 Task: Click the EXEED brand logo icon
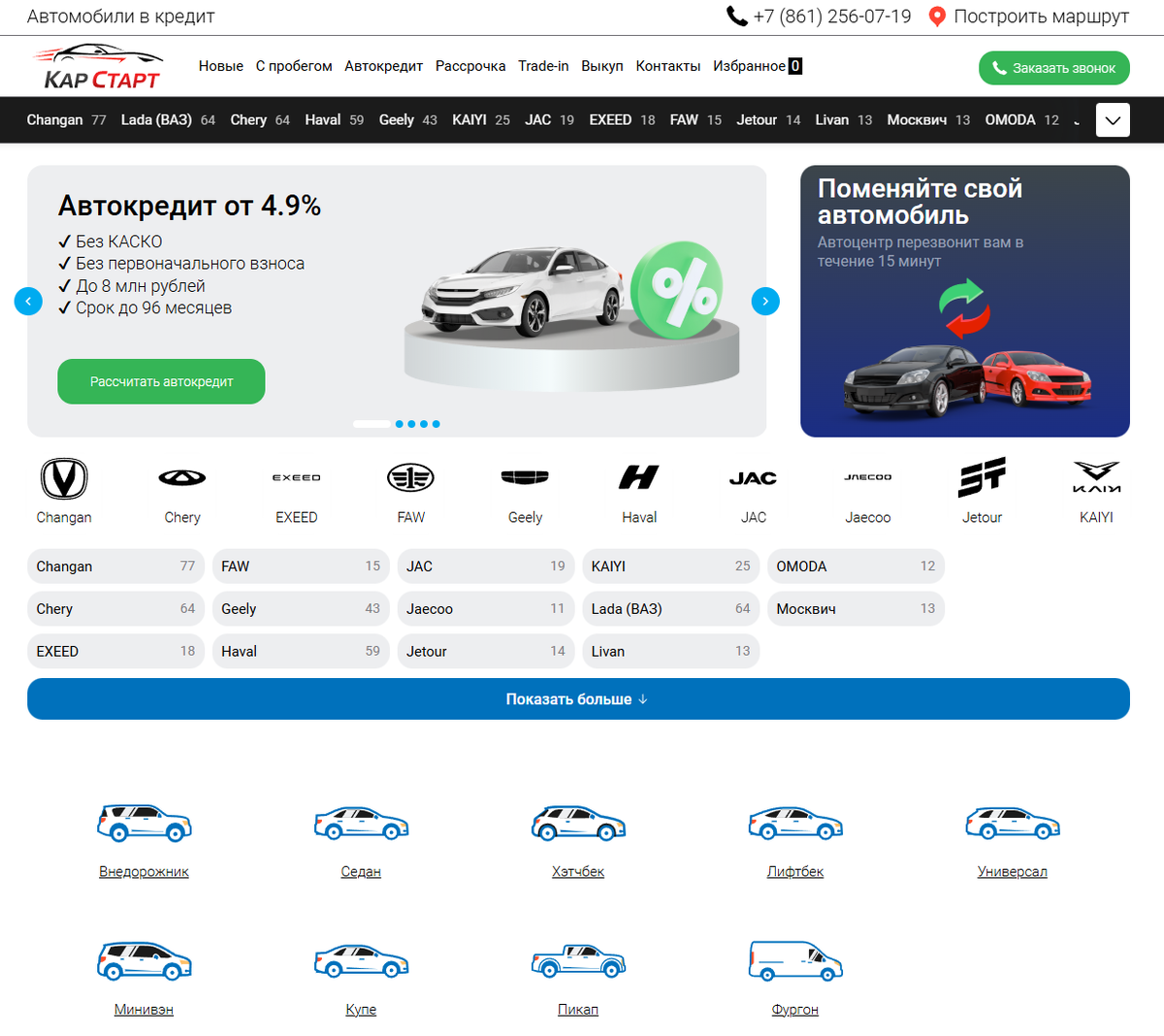coord(297,477)
